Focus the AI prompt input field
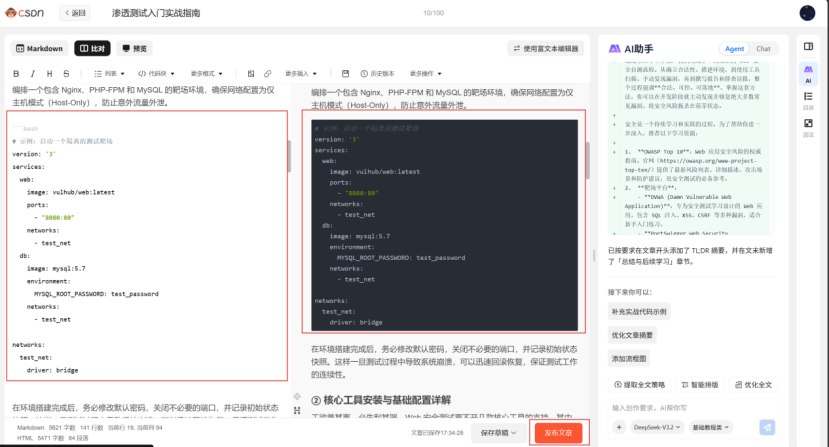Screen dimensions: 829x447 pyautogui.click(x=692, y=408)
